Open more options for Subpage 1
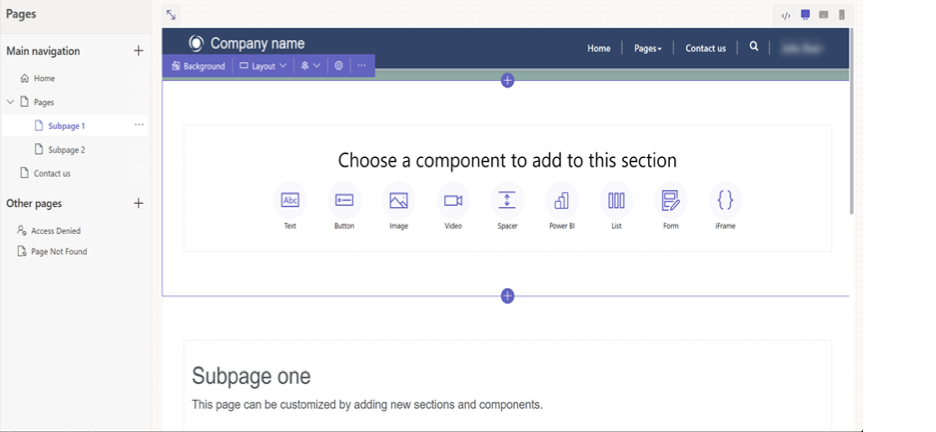The height and width of the screenshot is (432, 936). tap(139, 125)
